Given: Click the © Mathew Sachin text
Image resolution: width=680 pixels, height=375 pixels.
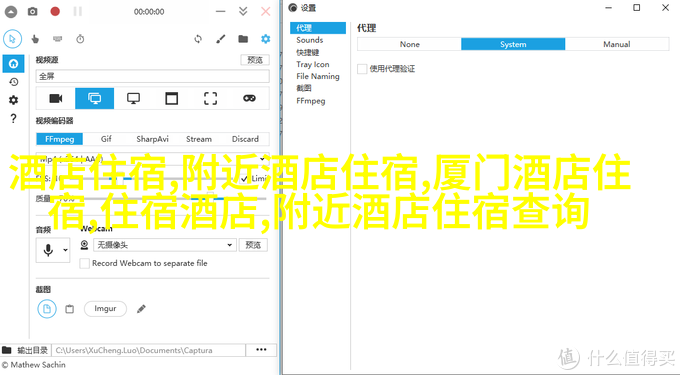Looking at the screenshot, I should (33, 365).
